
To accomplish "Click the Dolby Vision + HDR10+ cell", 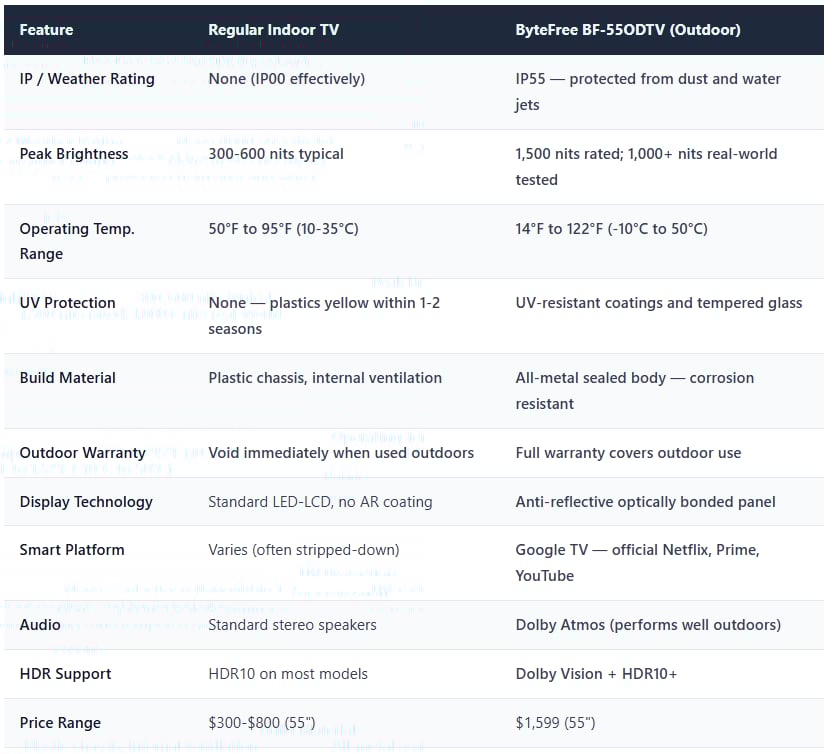I will [x=596, y=674].
